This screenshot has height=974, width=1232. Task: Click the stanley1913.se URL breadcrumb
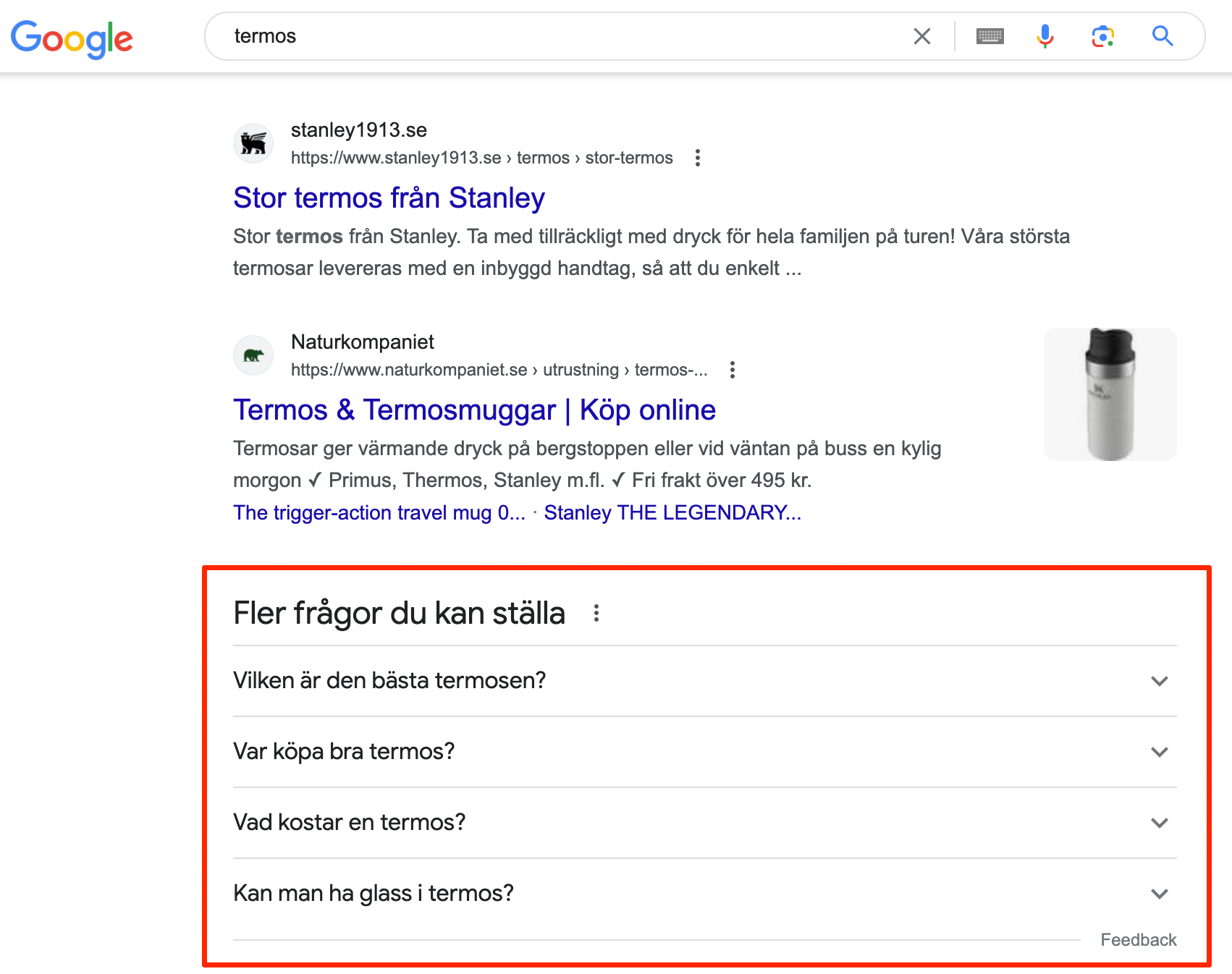pos(481,158)
